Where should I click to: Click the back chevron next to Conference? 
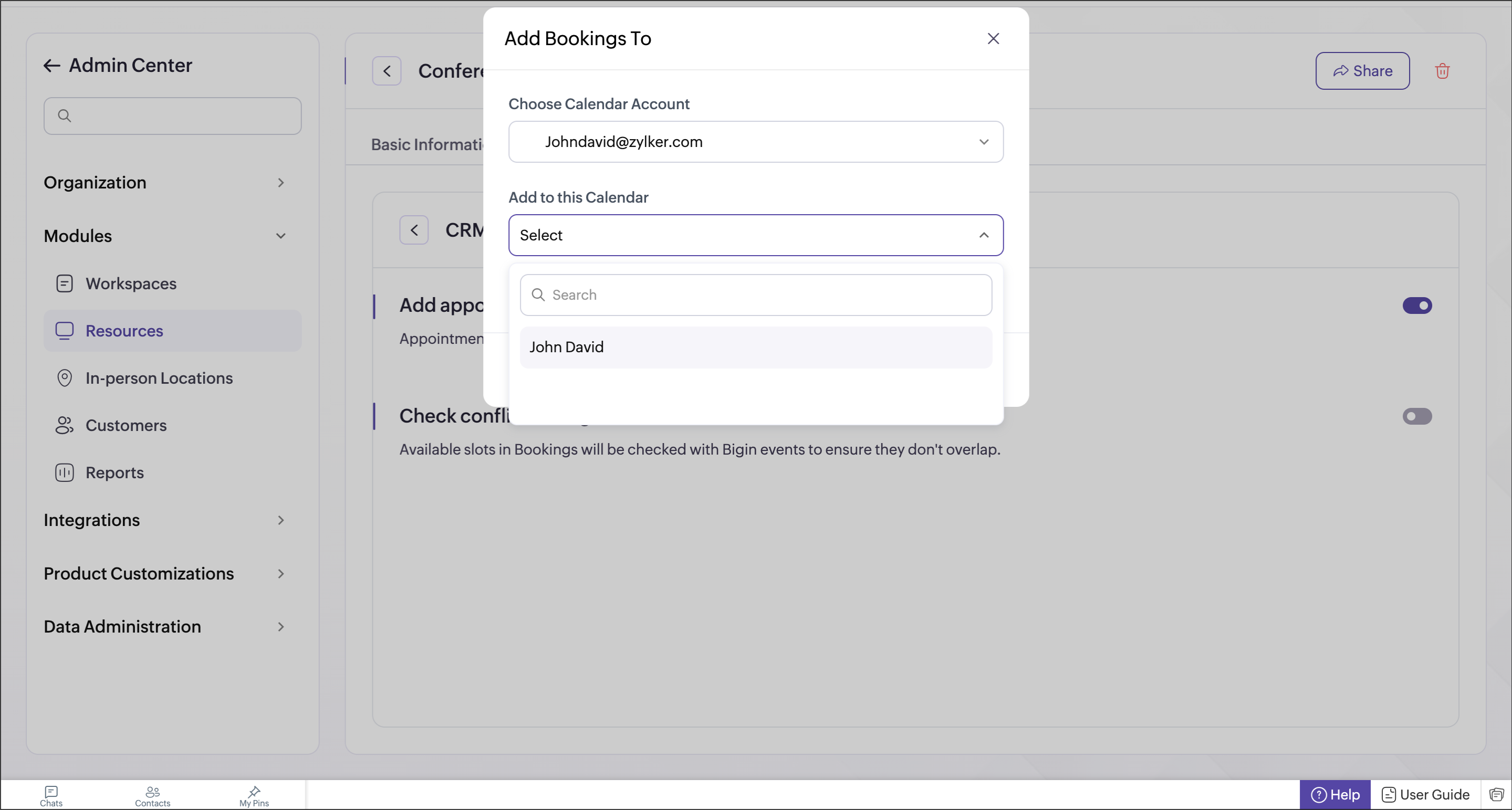387,71
